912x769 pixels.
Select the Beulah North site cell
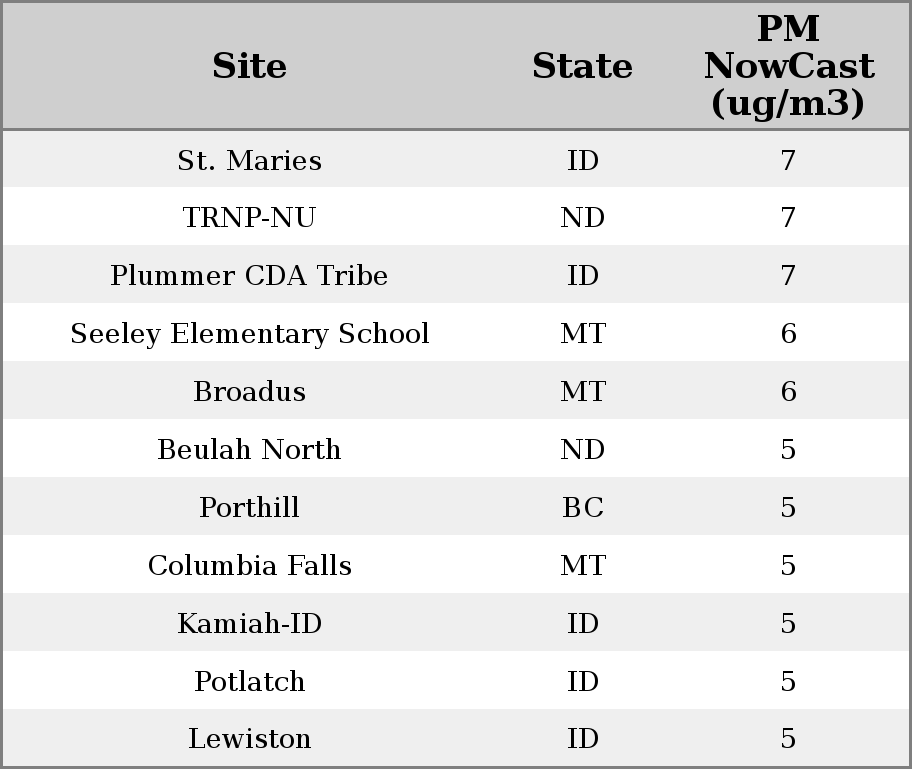point(249,450)
